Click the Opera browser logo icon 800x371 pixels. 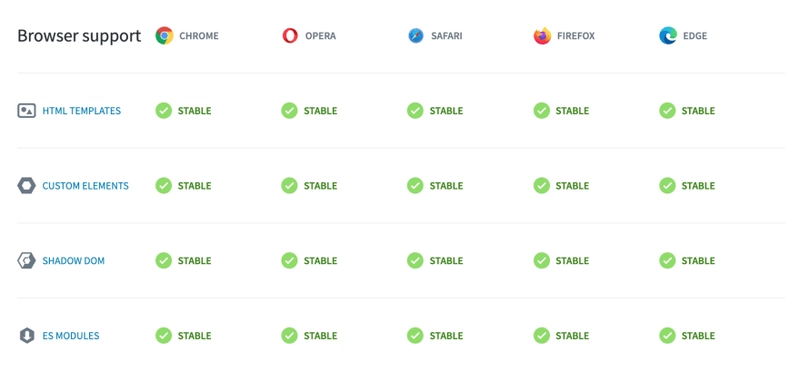pyautogui.click(x=290, y=36)
